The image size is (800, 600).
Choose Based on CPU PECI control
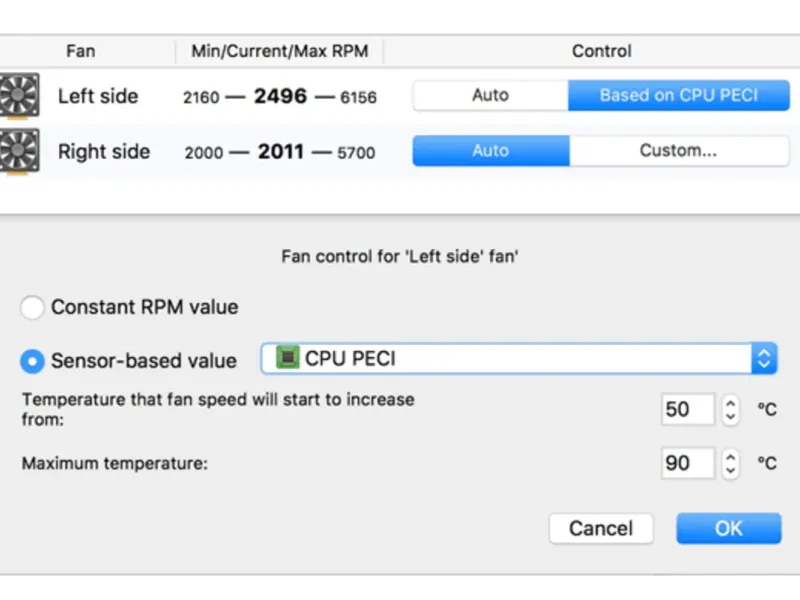point(678,96)
